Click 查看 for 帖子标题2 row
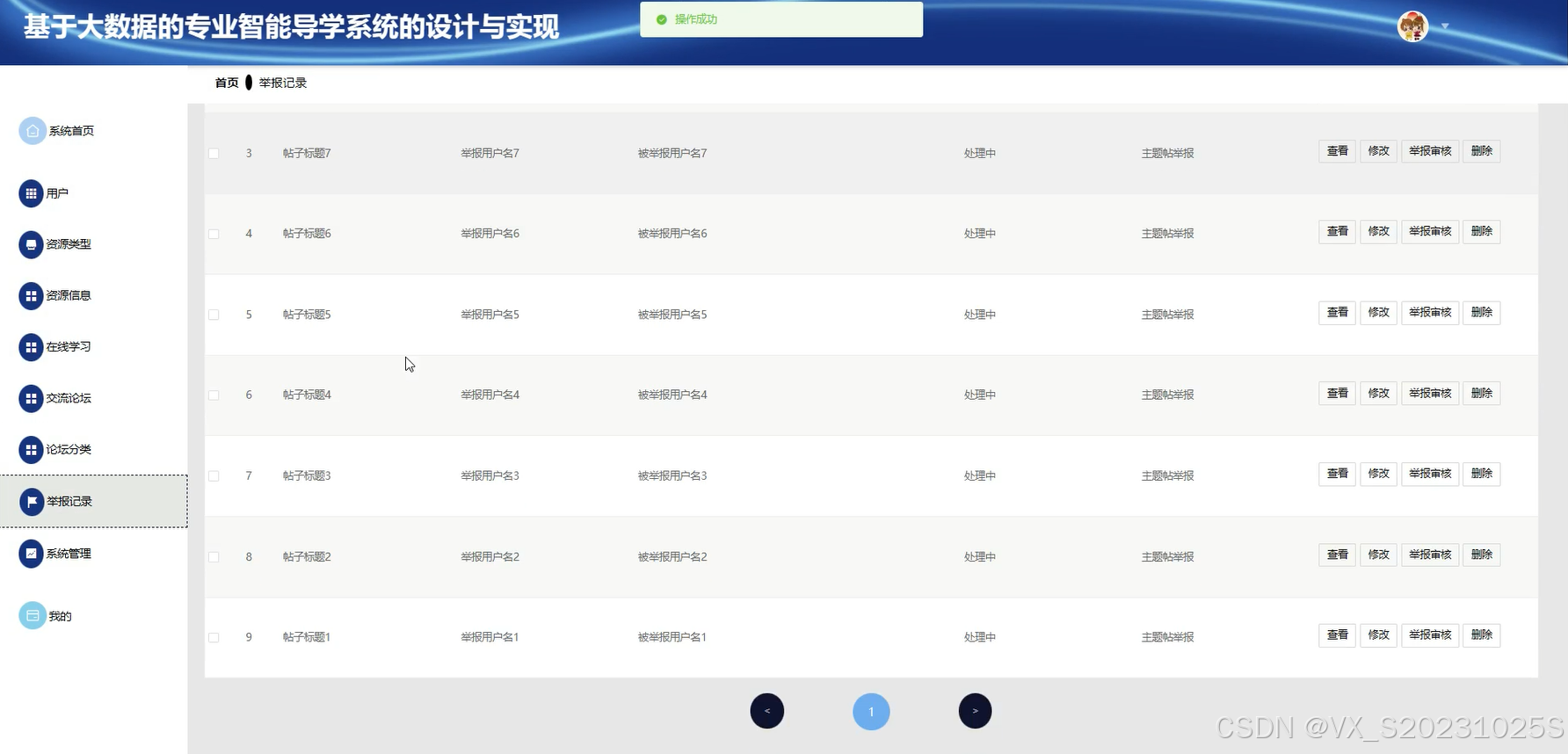Viewport: 1568px width, 754px height. pyautogui.click(x=1337, y=555)
